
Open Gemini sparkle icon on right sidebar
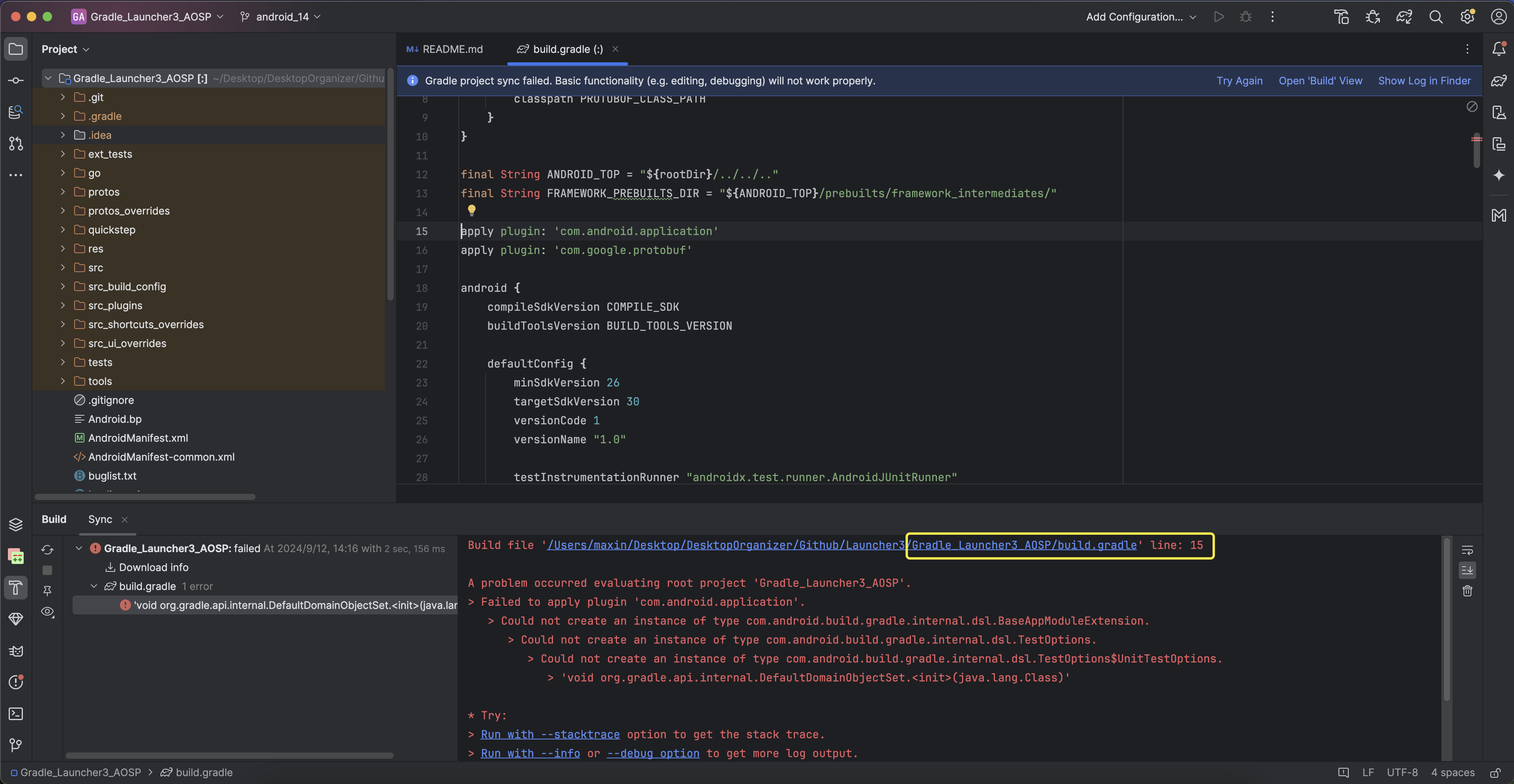point(1499,175)
